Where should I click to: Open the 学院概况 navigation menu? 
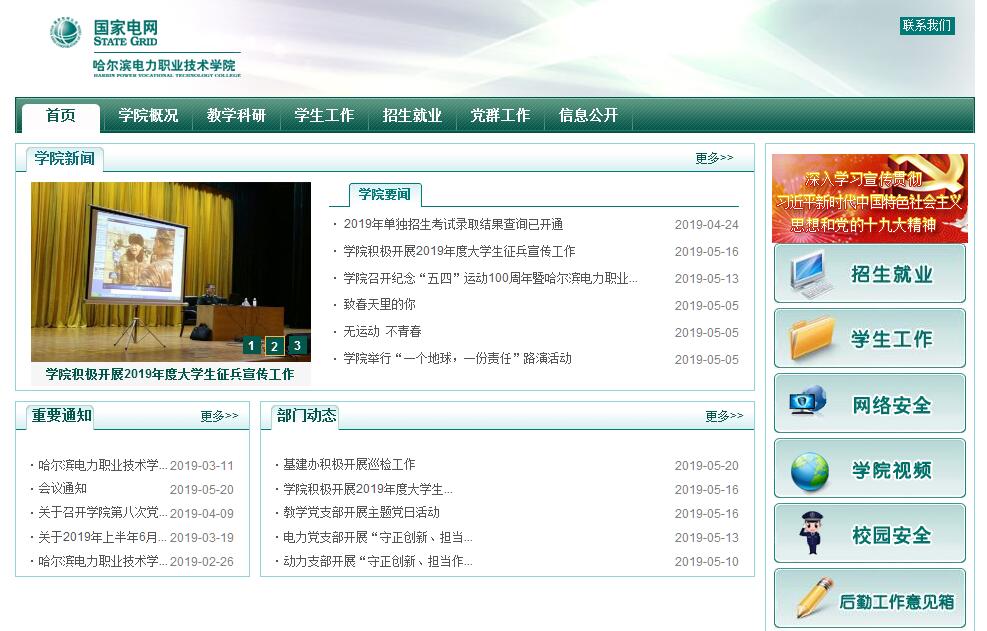148,116
